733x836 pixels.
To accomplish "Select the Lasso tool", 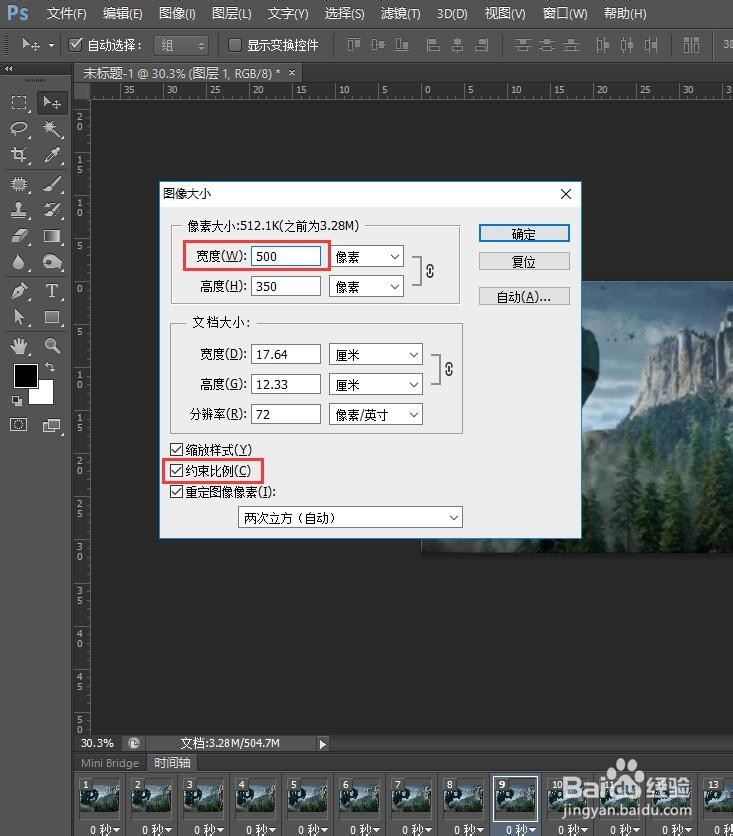I will tap(19, 128).
